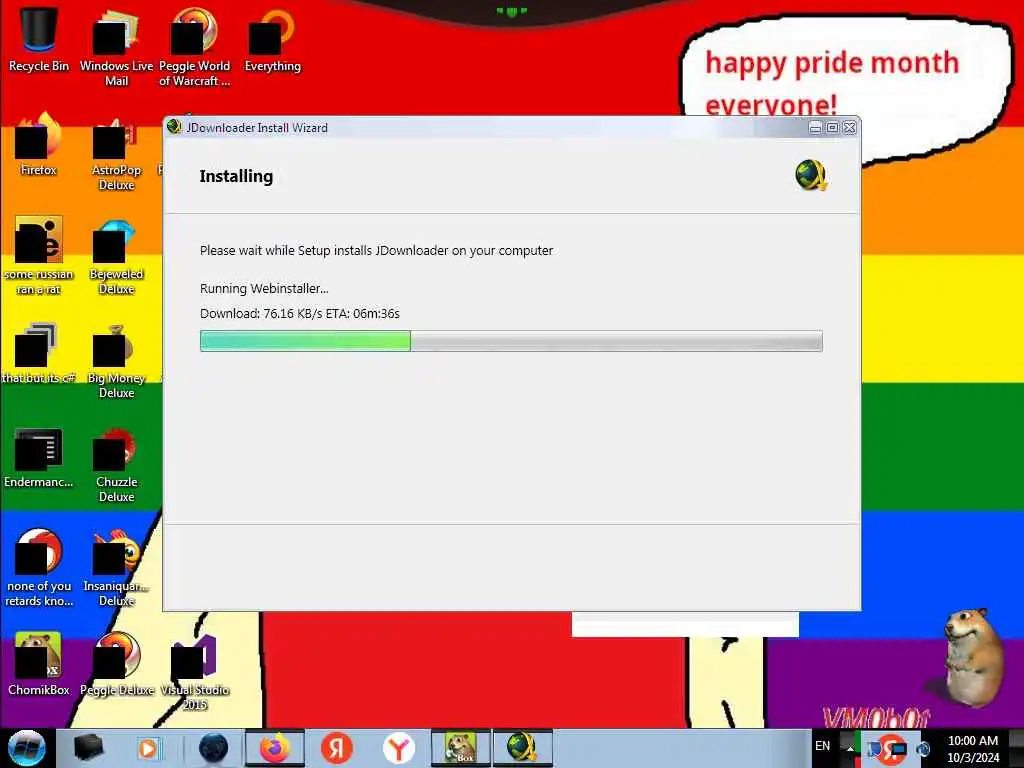Open the Windows Start menu orb

click(27, 748)
